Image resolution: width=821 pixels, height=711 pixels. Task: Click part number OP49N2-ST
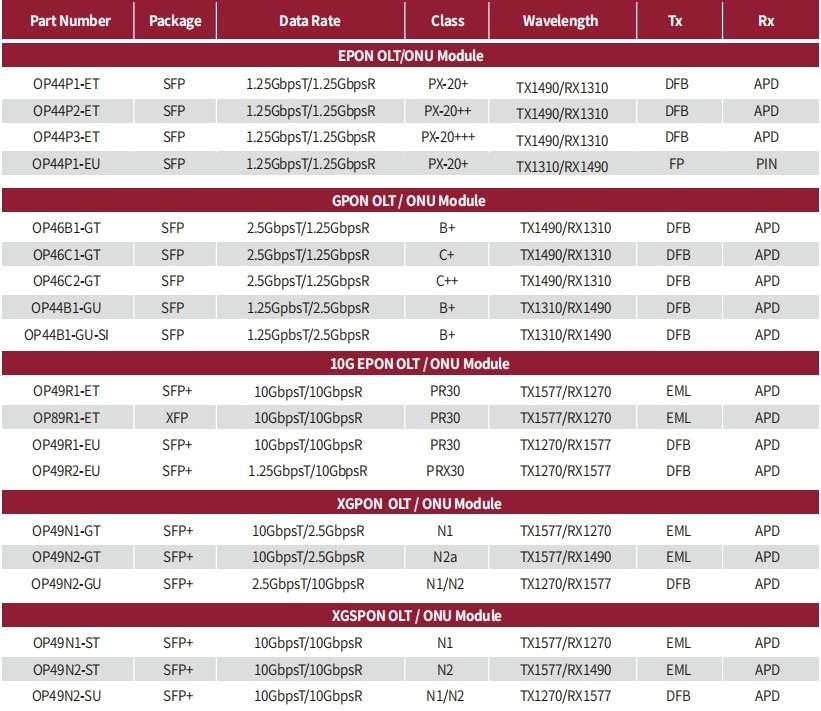coord(66,670)
